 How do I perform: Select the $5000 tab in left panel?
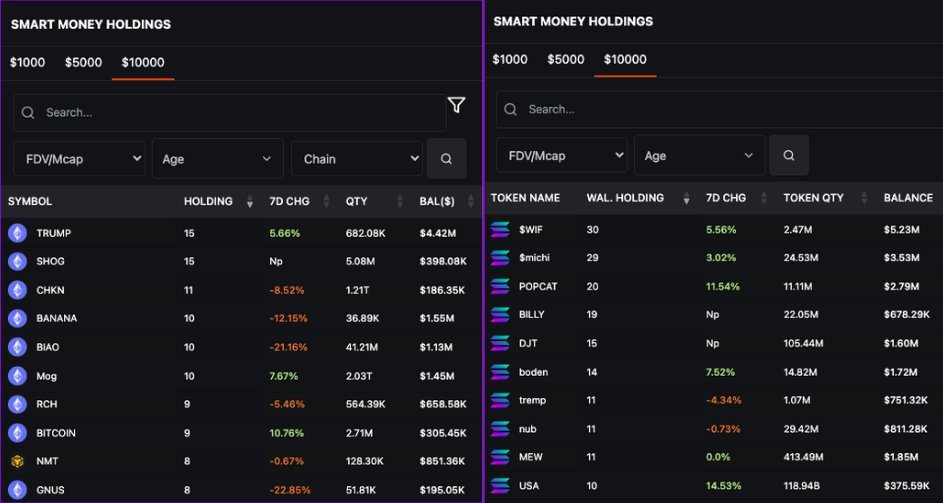pyautogui.click(x=84, y=63)
